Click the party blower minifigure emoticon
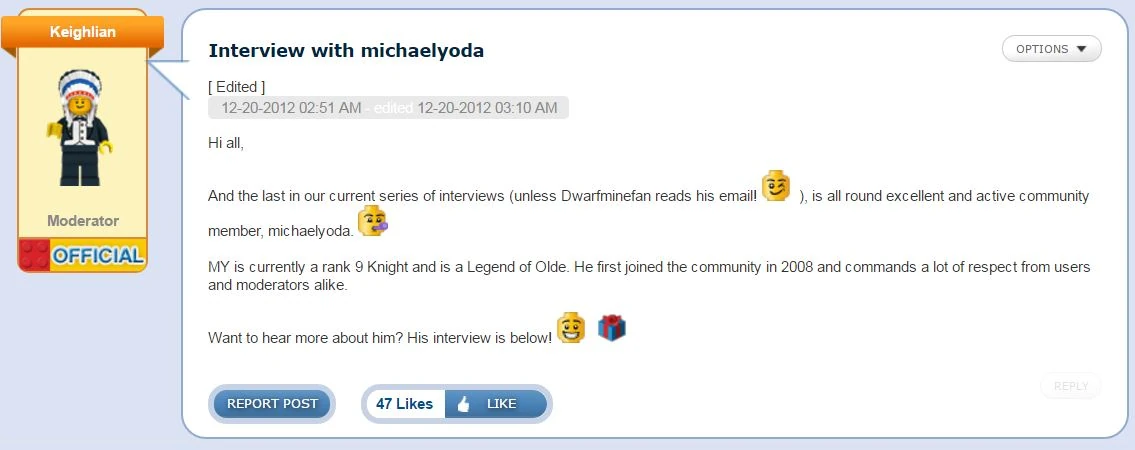The width and height of the screenshot is (1135, 450). click(373, 221)
